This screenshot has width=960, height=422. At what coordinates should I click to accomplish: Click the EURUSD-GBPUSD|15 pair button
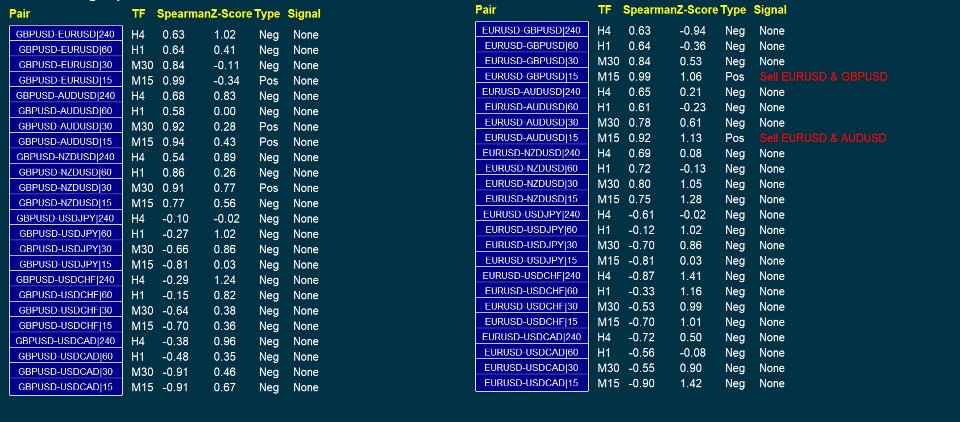(531, 77)
